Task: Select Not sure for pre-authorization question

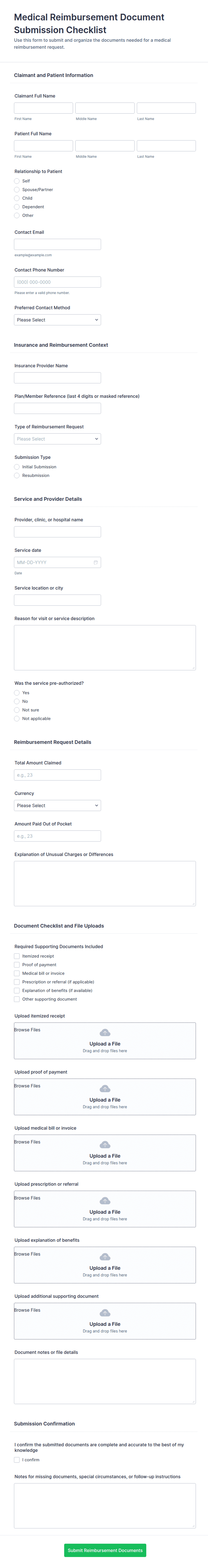Action: pos(17,710)
